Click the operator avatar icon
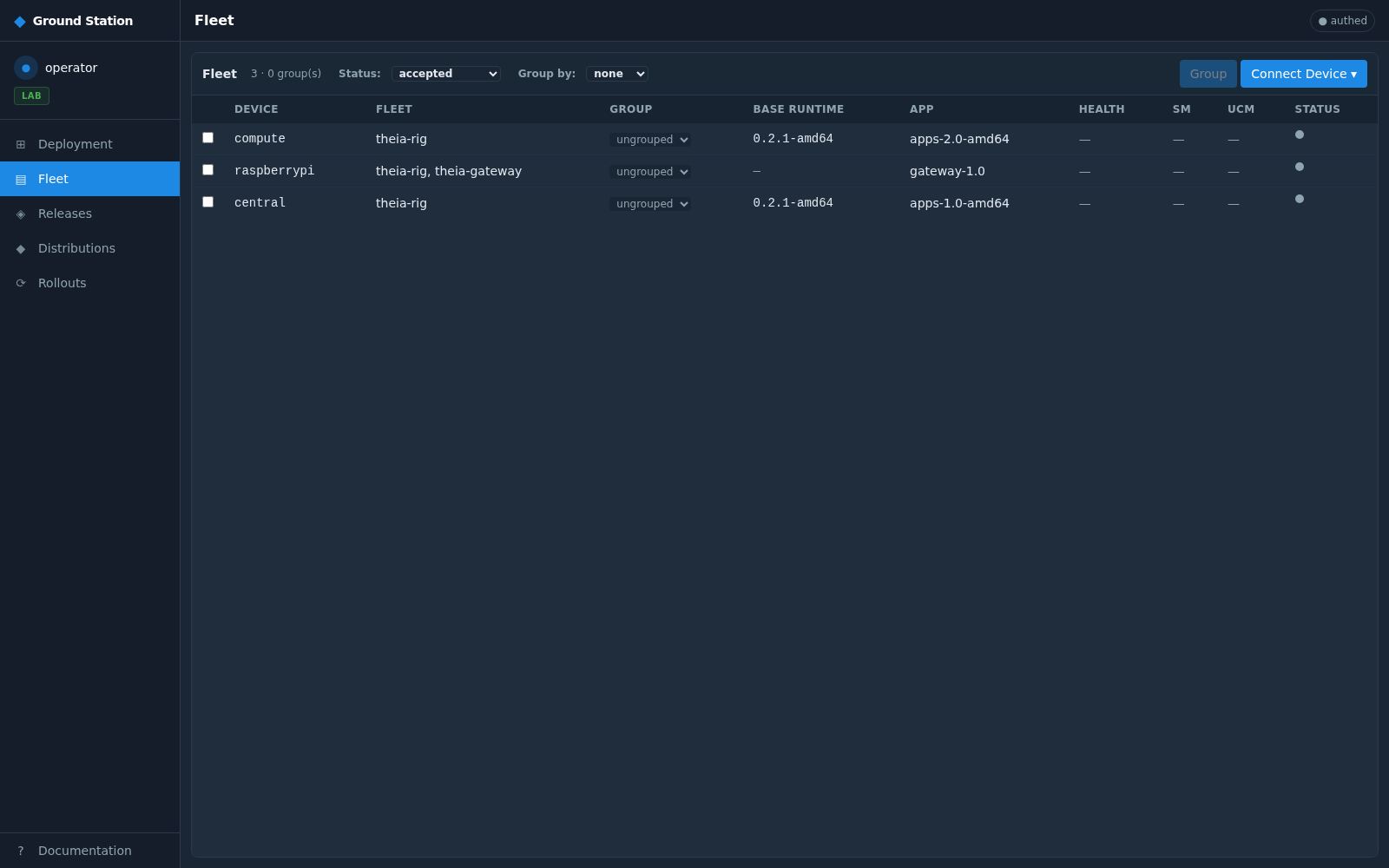The width and height of the screenshot is (1389, 868). pos(26,68)
